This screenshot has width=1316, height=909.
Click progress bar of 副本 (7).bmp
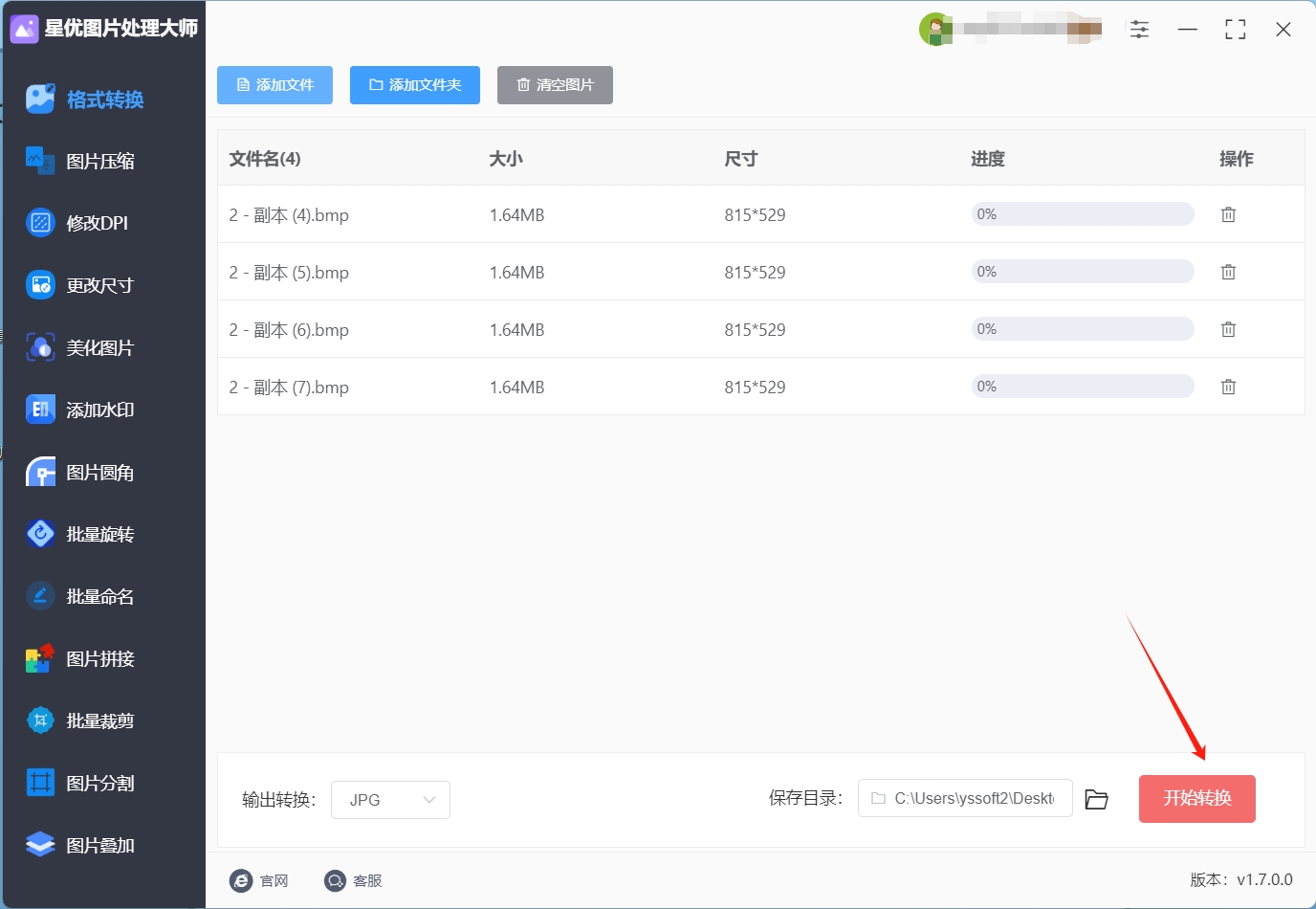1083,387
